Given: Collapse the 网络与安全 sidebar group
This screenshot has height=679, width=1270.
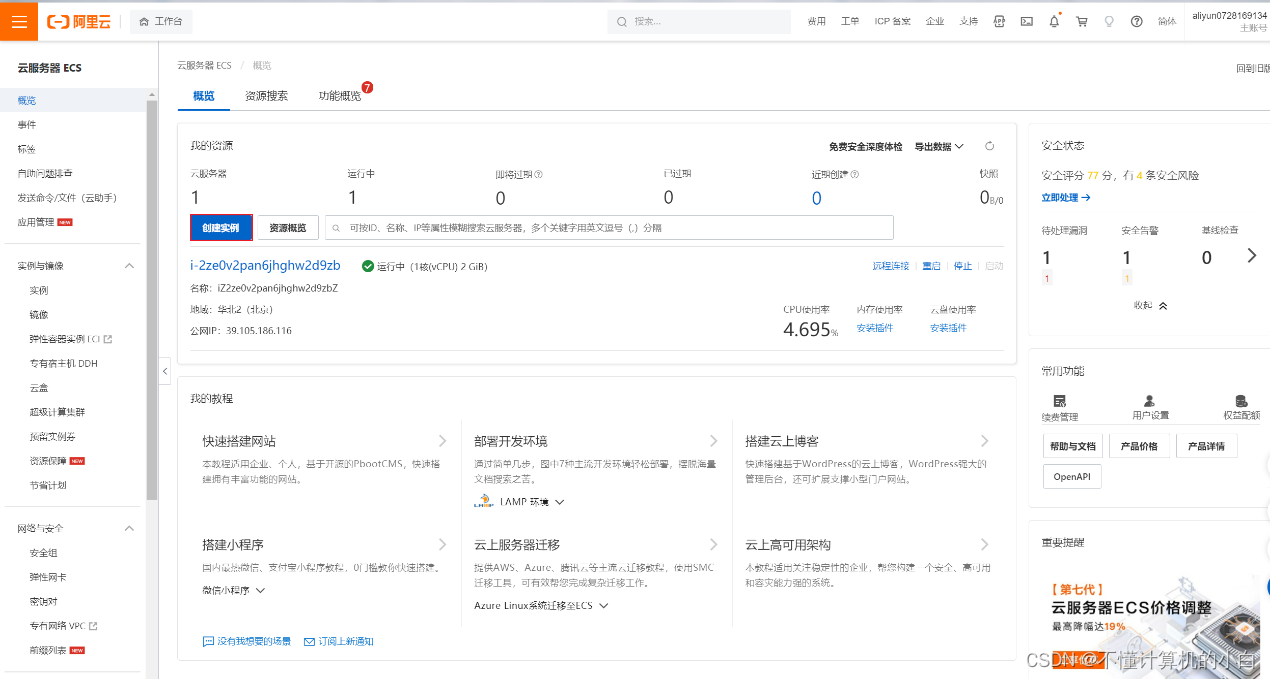Looking at the screenshot, I should click(129, 528).
